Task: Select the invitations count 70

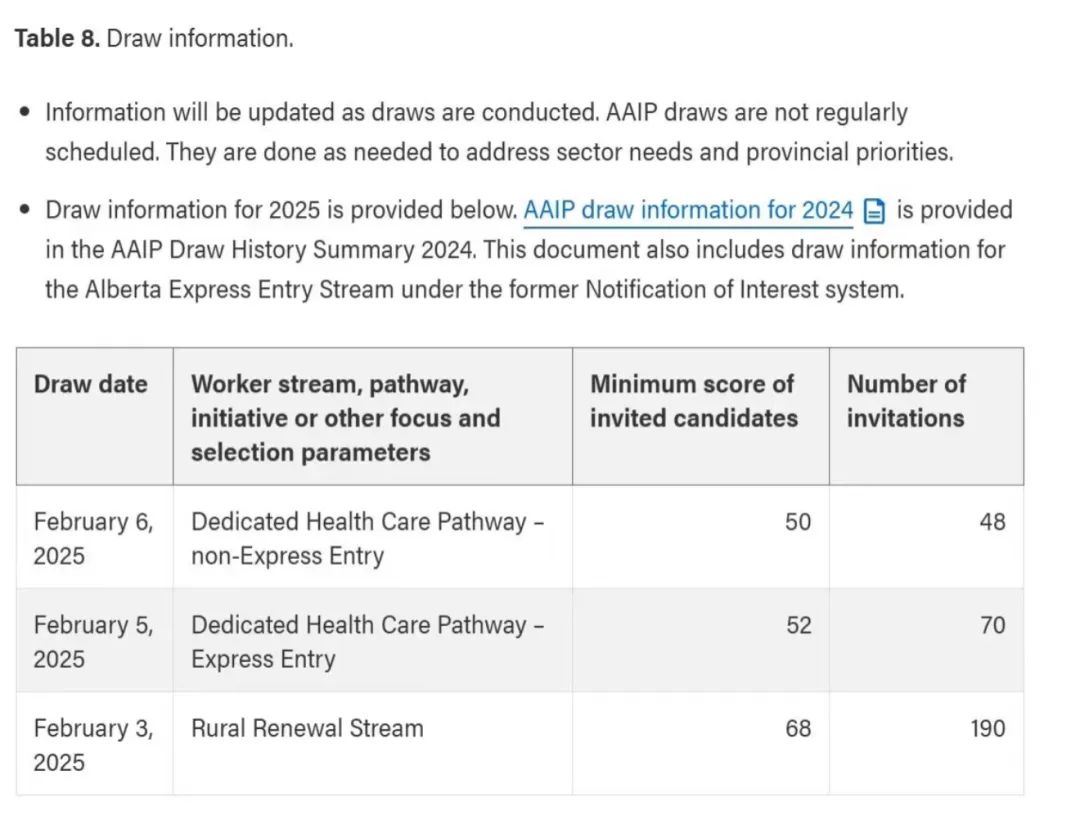Action: coord(992,625)
